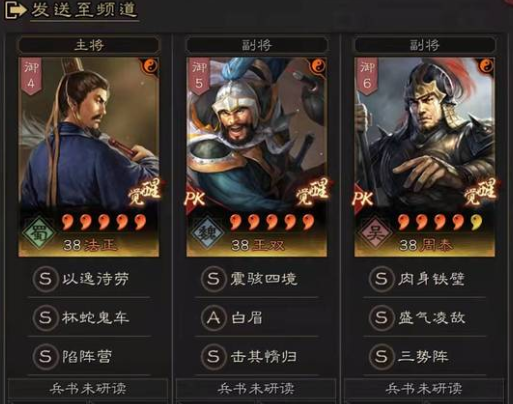
Task: Click the PK badge on 王双 card
Action: click(x=195, y=199)
